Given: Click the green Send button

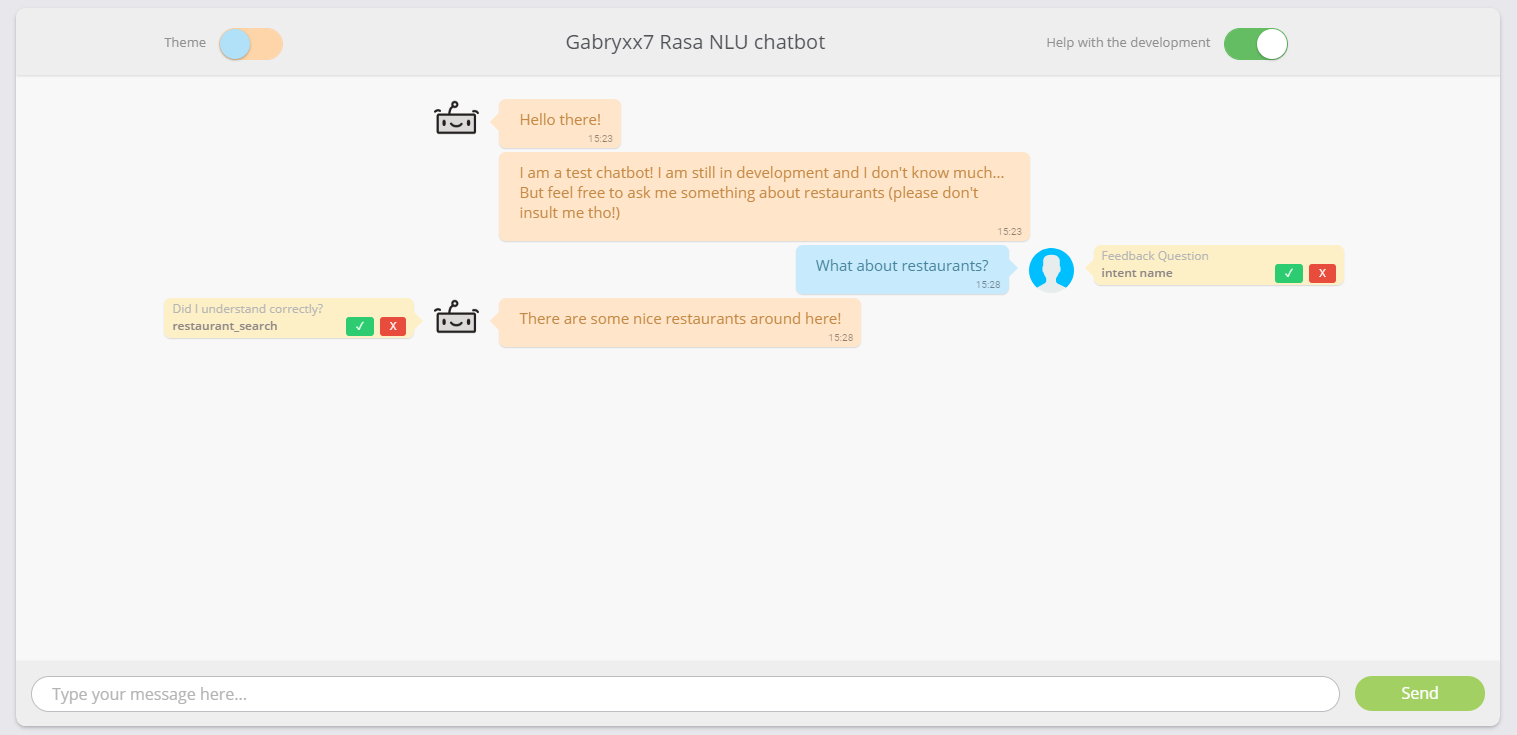Looking at the screenshot, I should click(x=1420, y=693).
